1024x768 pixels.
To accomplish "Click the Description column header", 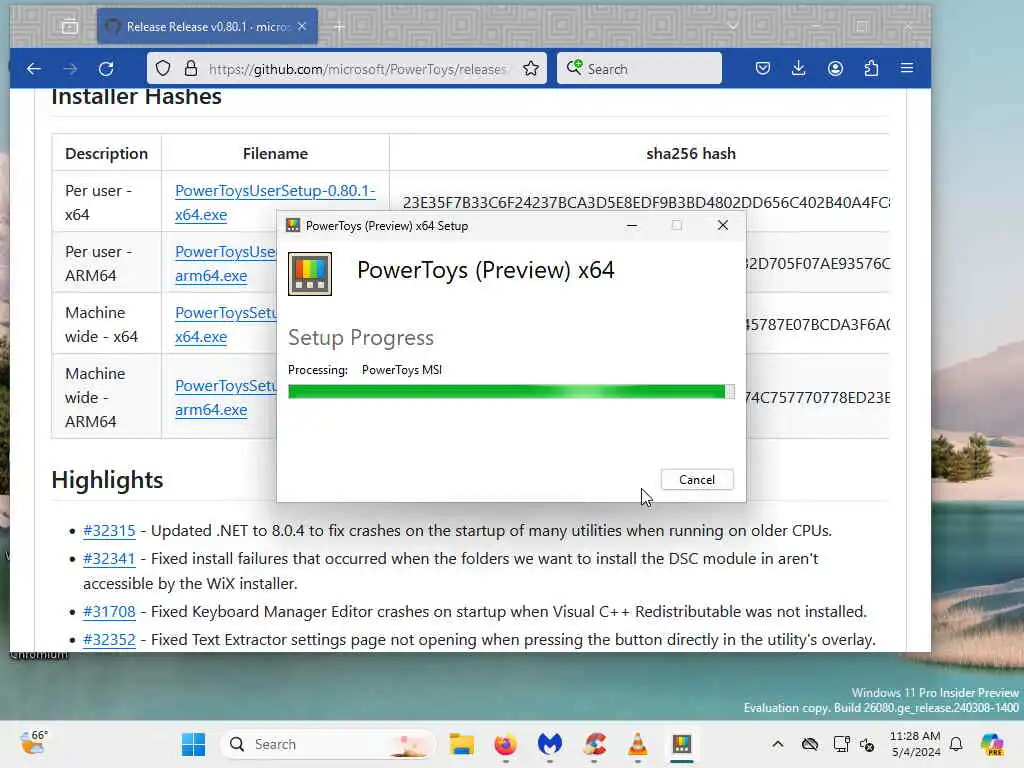I will pyautogui.click(x=106, y=153).
